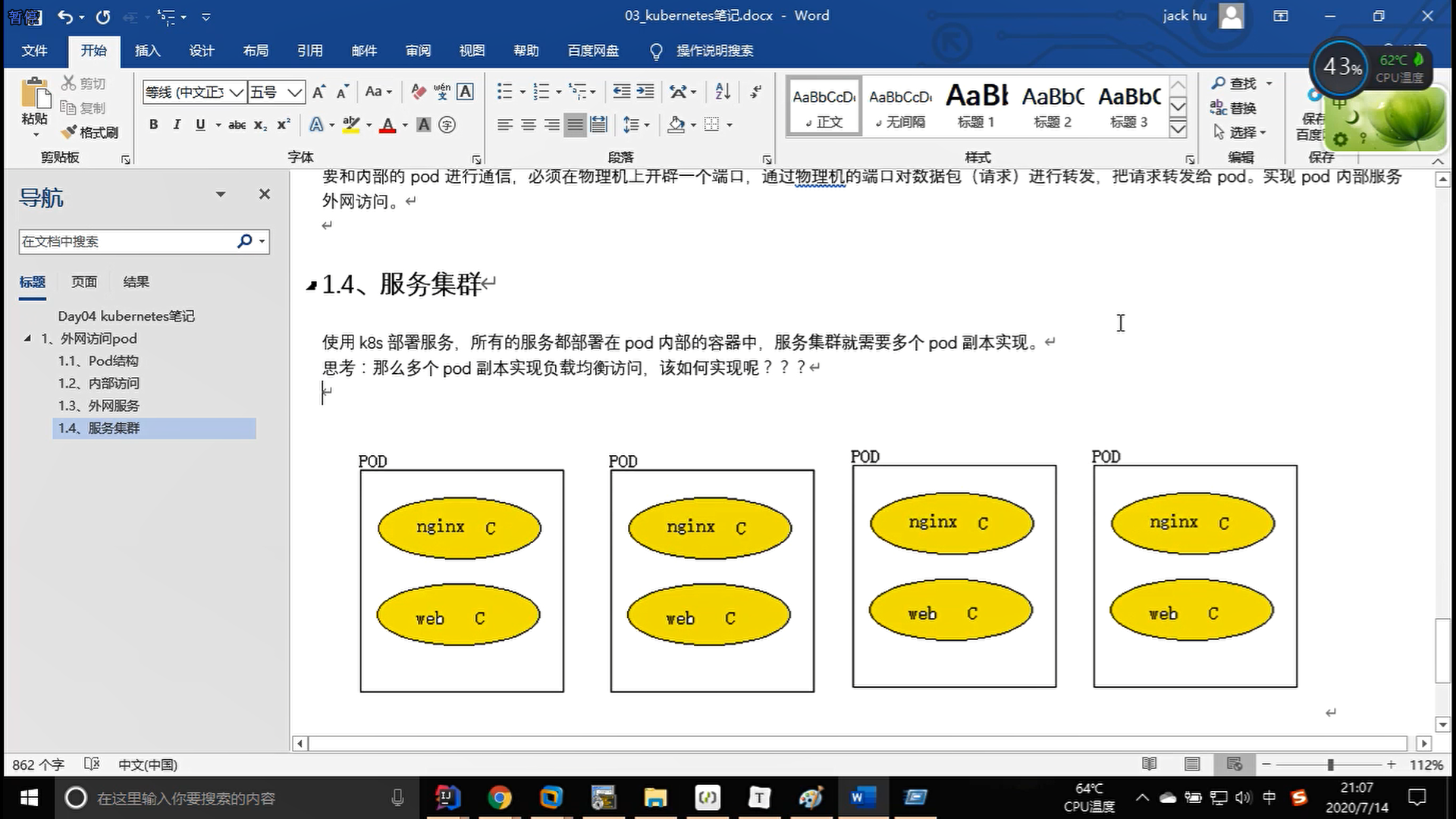The width and height of the screenshot is (1456, 819).
Task: Open the font size dropdown
Action: click(x=295, y=93)
